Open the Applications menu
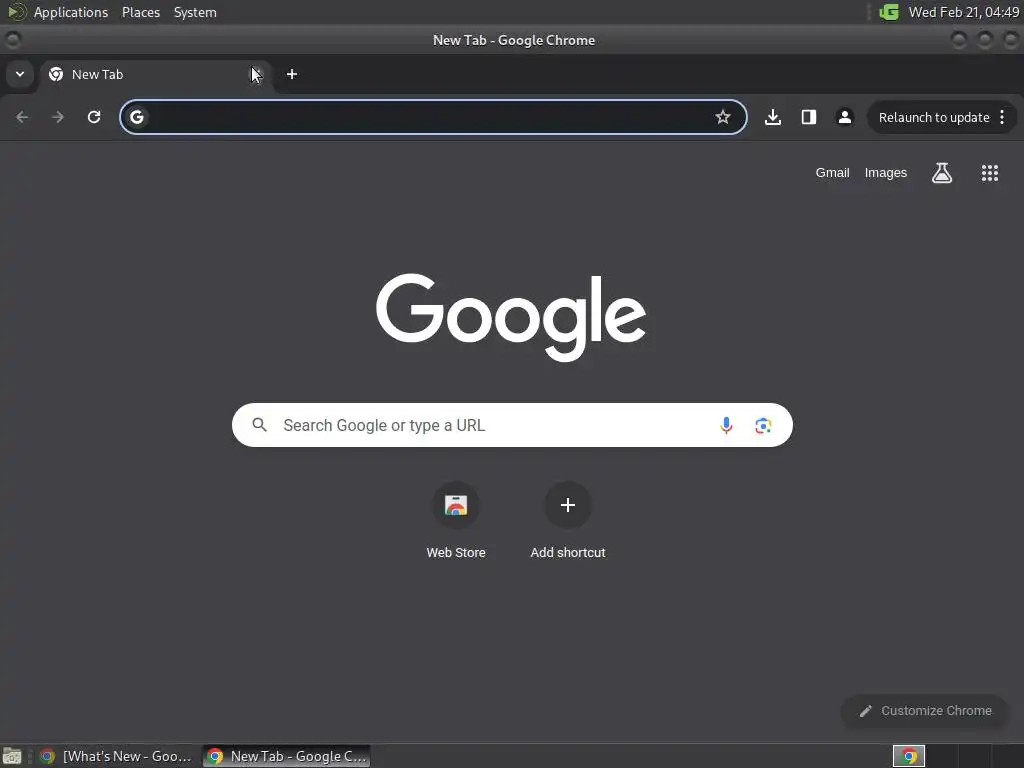 coord(71,12)
